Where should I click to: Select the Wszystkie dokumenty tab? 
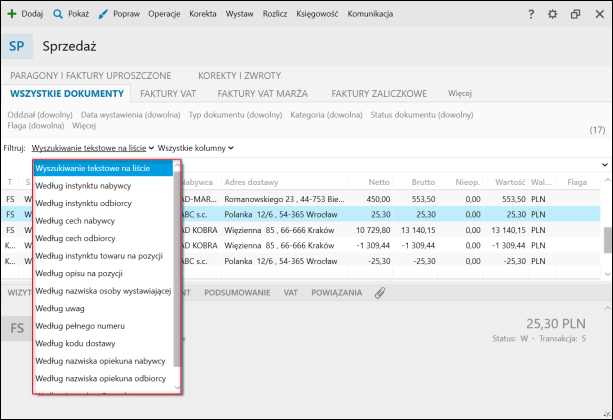click(x=67, y=93)
